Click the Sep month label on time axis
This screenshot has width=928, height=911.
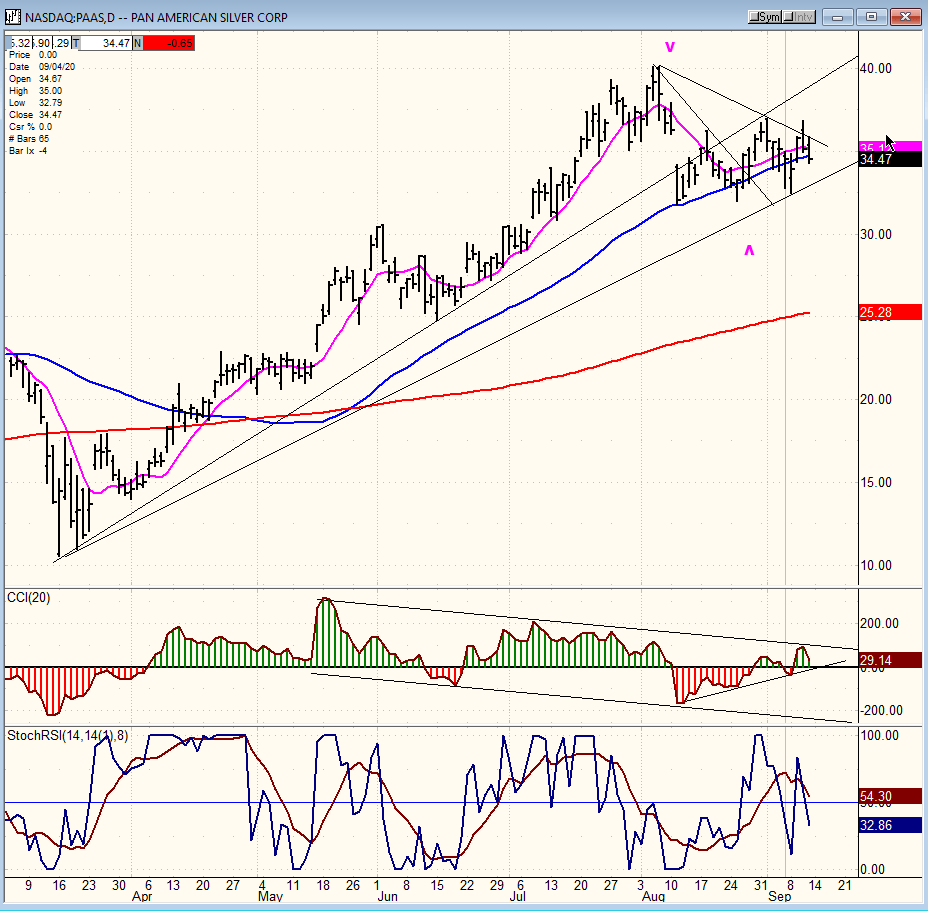tap(778, 899)
